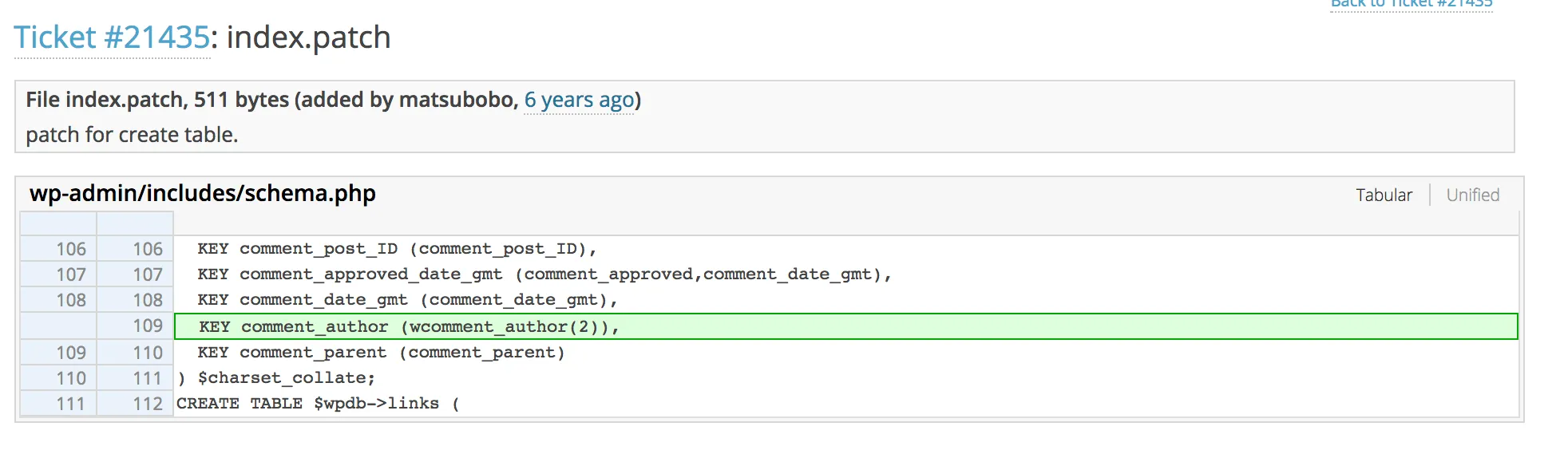Click new line number 109 beside added line
The width and height of the screenshot is (1568, 450).
tap(148, 326)
